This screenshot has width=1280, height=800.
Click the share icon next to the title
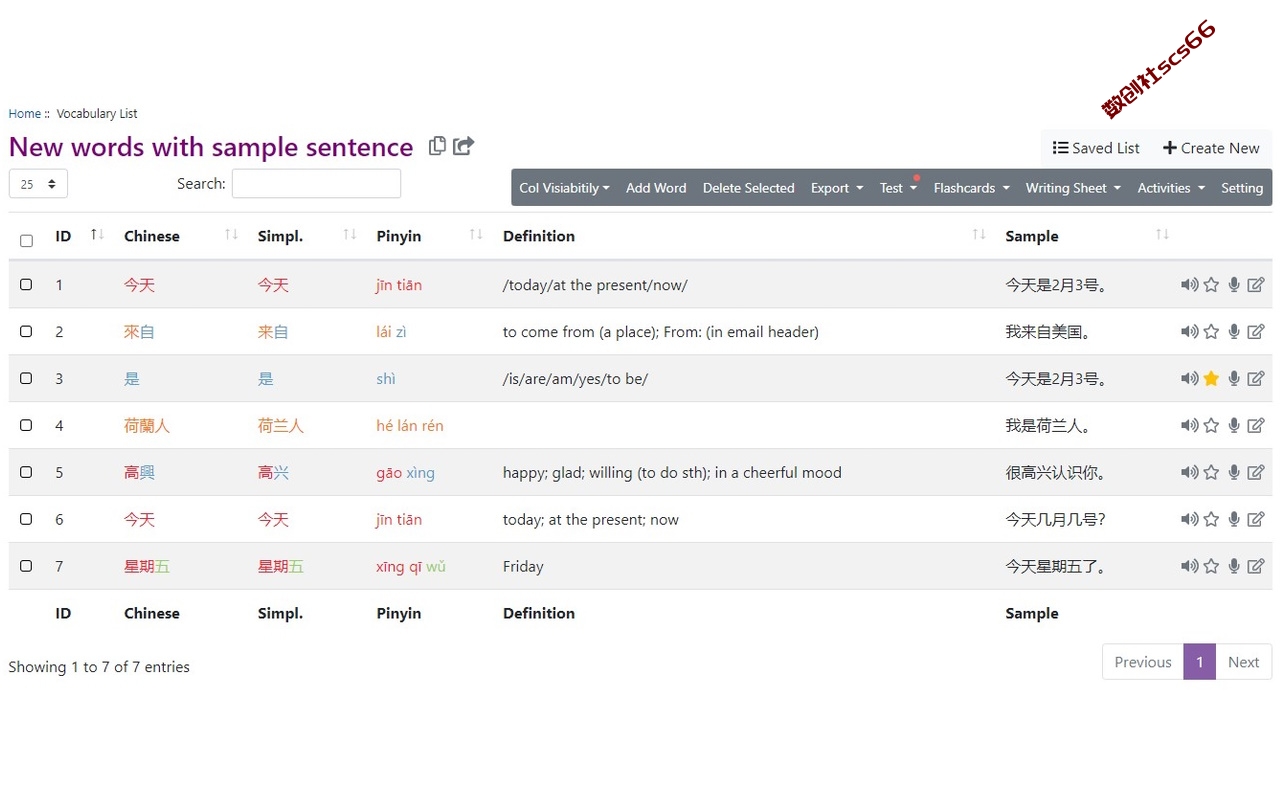coord(463,146)
